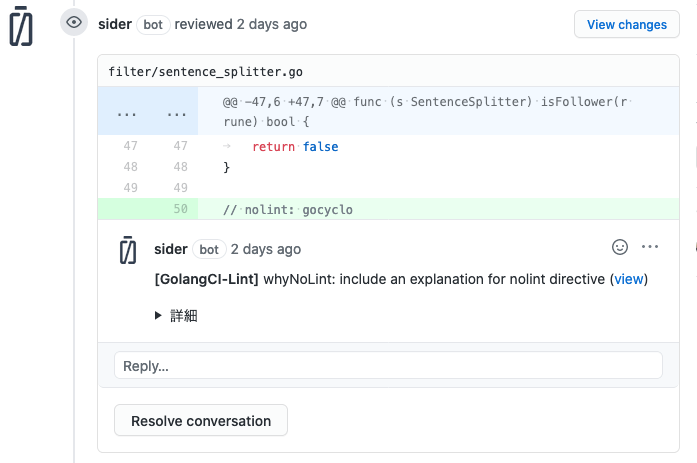Expand the 詳細 details section
The image size is (697, 463).
tap(176, 315)
